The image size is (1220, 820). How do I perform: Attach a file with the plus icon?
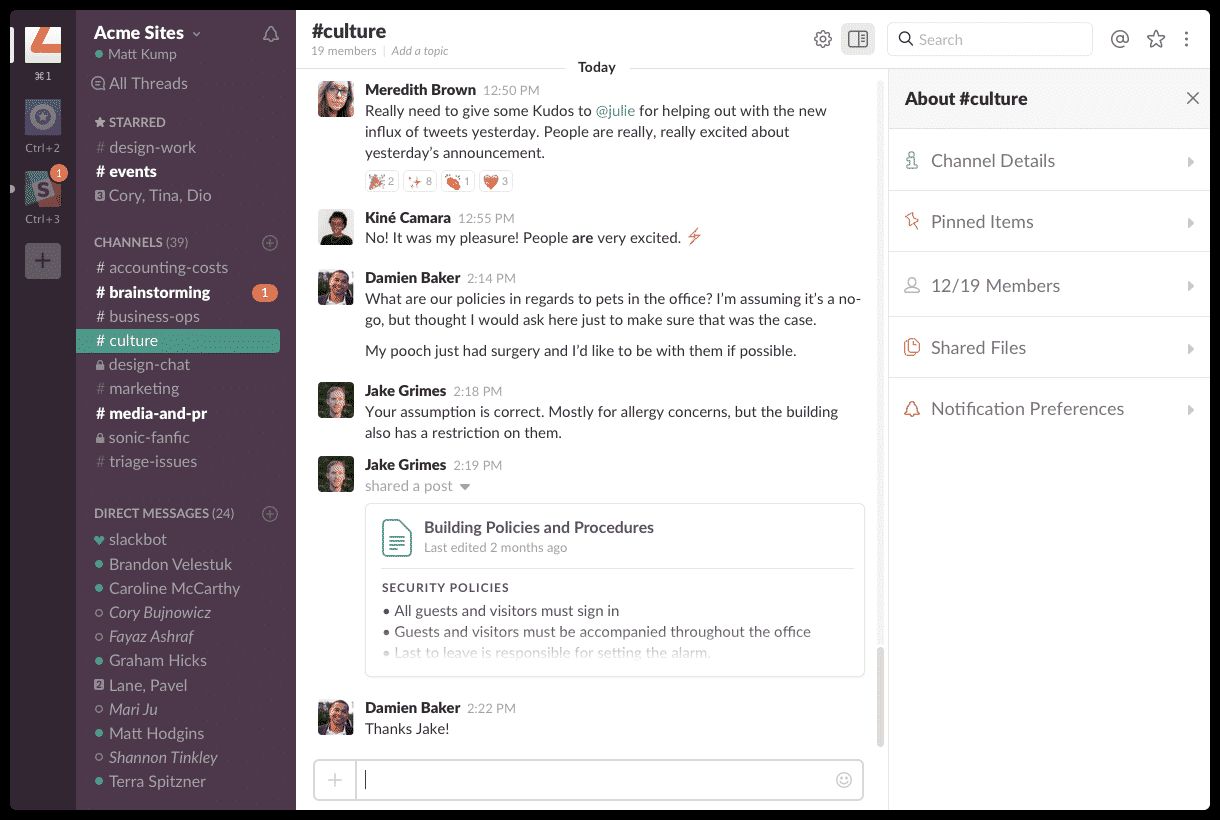[334, 779]
